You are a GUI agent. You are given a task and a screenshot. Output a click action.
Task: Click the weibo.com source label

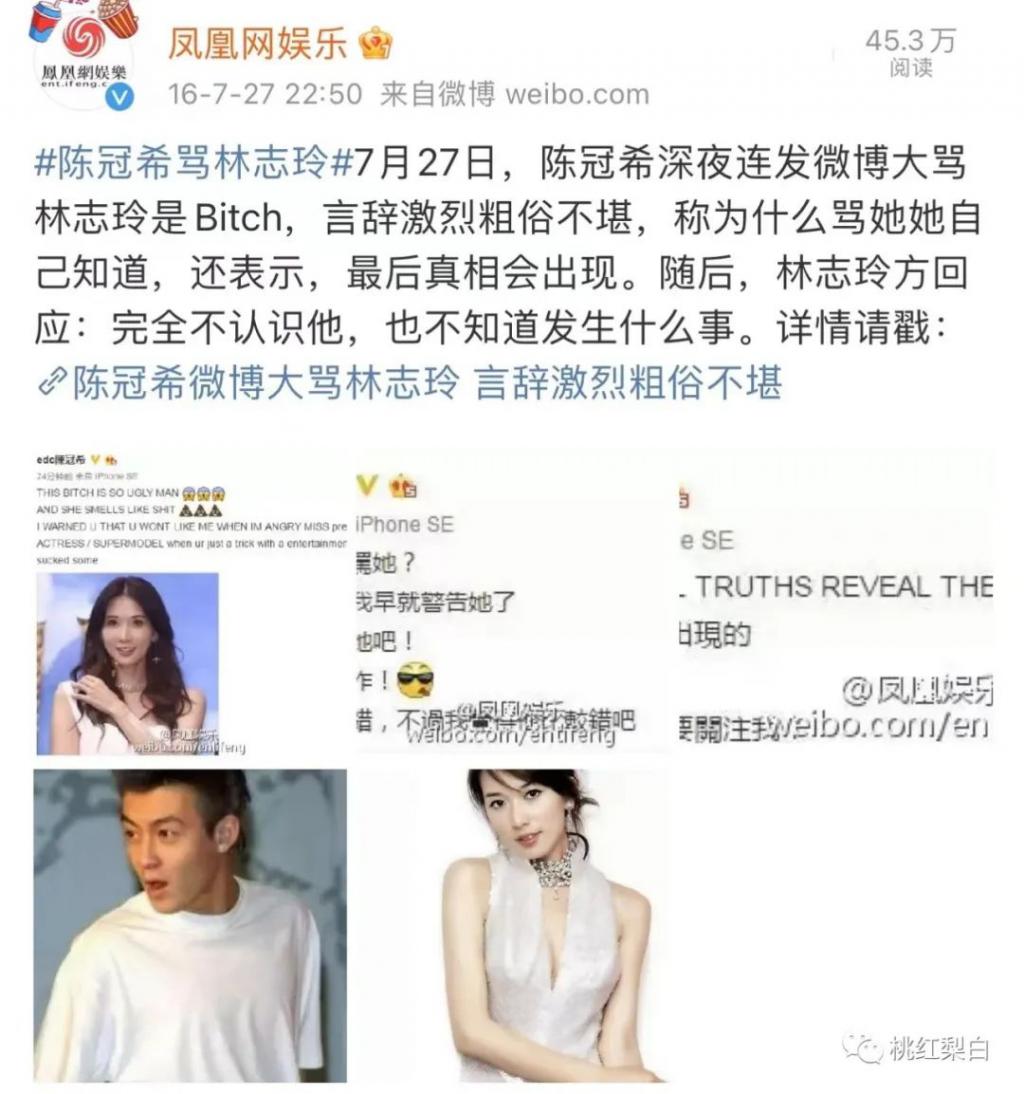pyautogui.click(x=578, y=94)
